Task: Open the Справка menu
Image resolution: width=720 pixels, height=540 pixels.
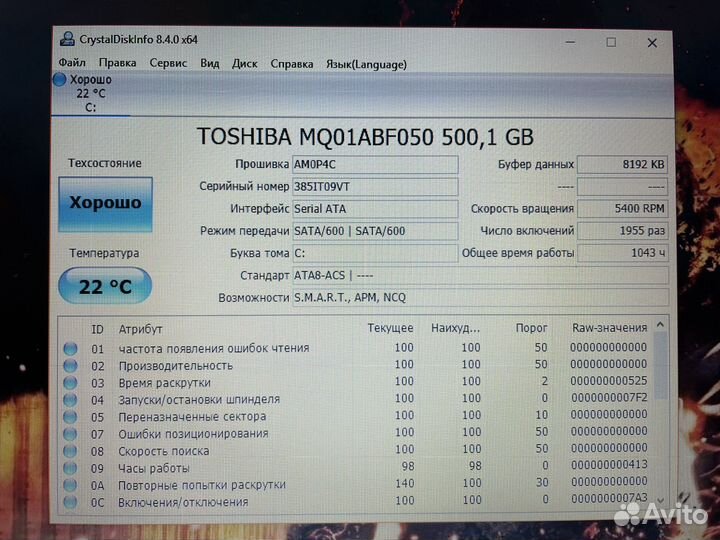Action: click(292, 64)
